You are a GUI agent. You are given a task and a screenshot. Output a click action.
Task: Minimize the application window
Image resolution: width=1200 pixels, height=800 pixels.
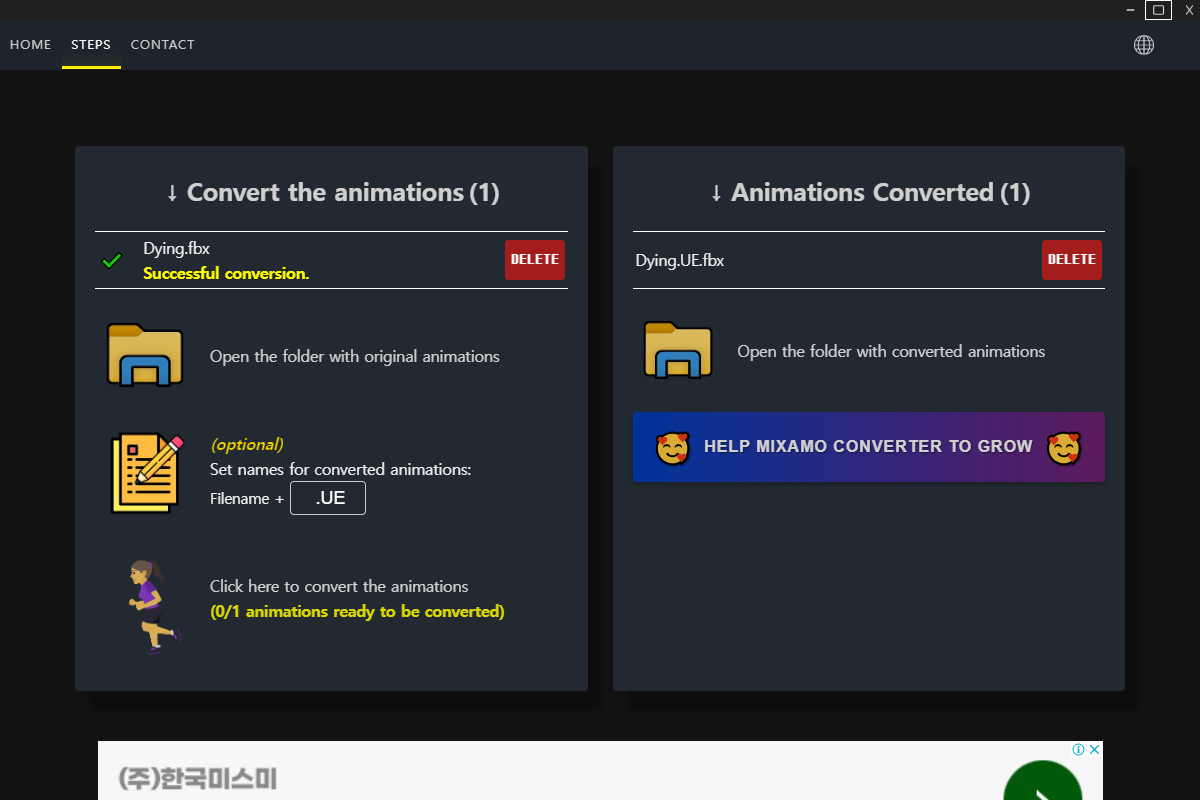pos(1130,10)
